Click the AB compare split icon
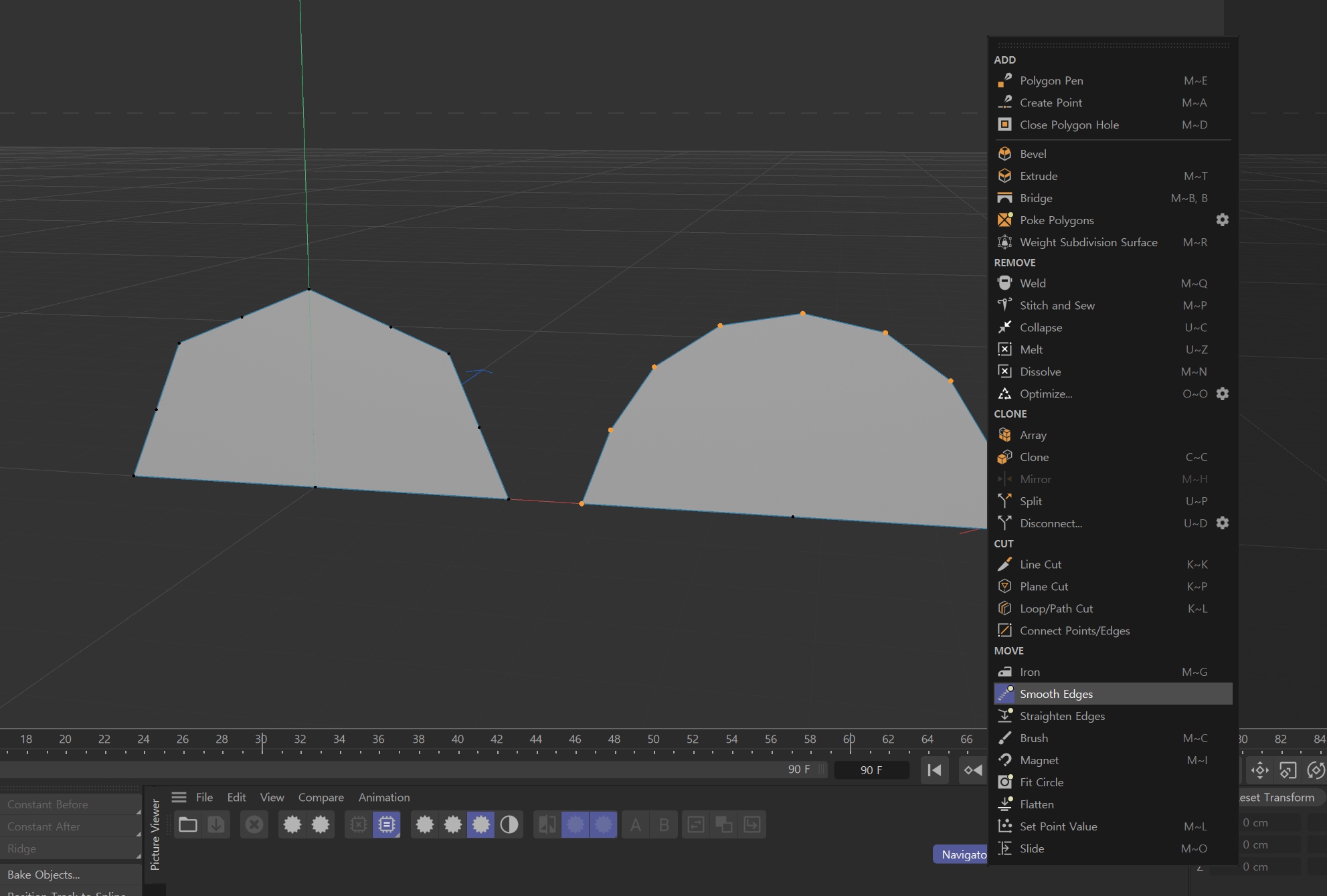Image resolution: width=1327 pixels, height=896 pixels. 547,824
